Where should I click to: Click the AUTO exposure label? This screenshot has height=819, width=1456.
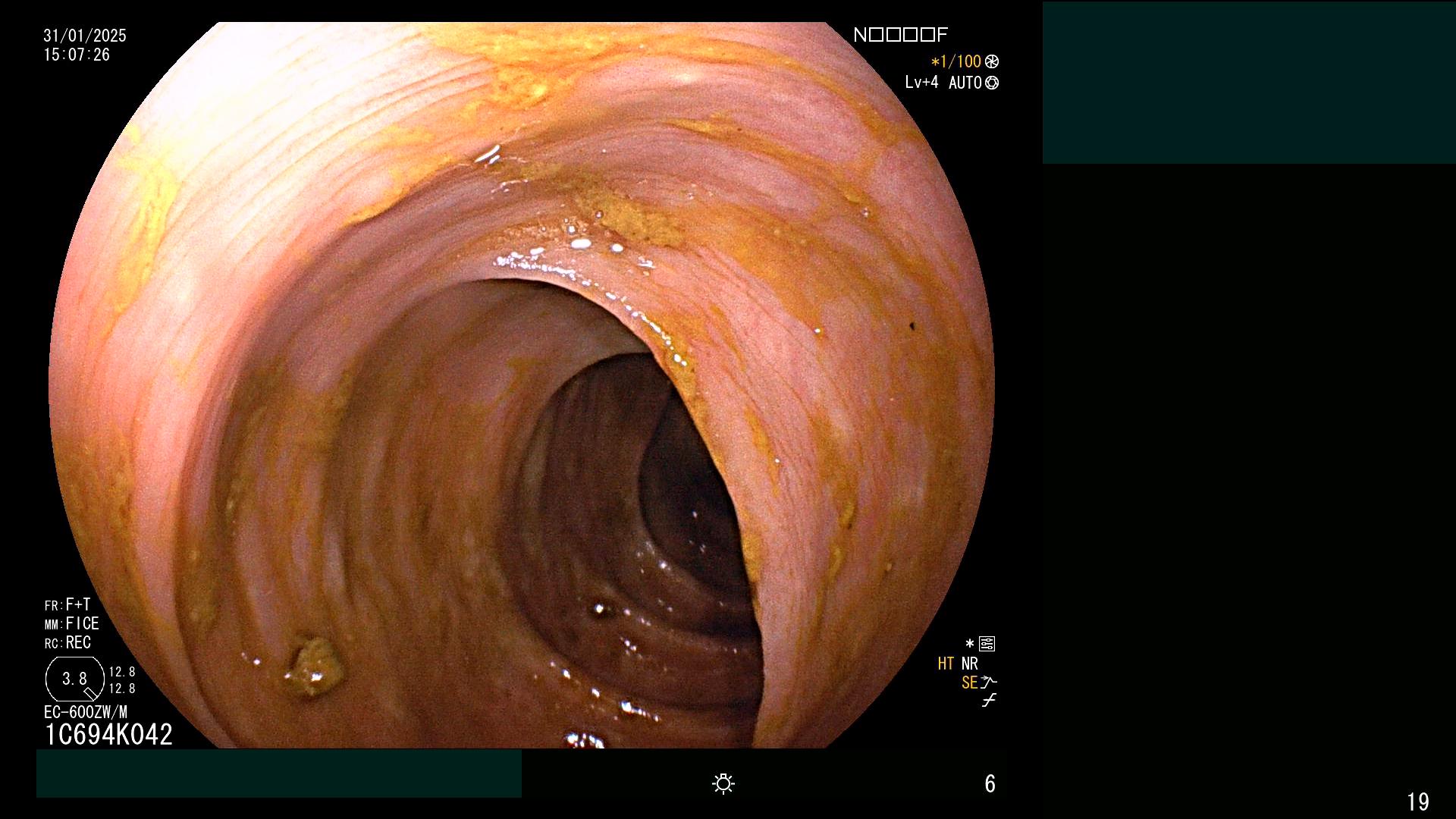point(965,83)
